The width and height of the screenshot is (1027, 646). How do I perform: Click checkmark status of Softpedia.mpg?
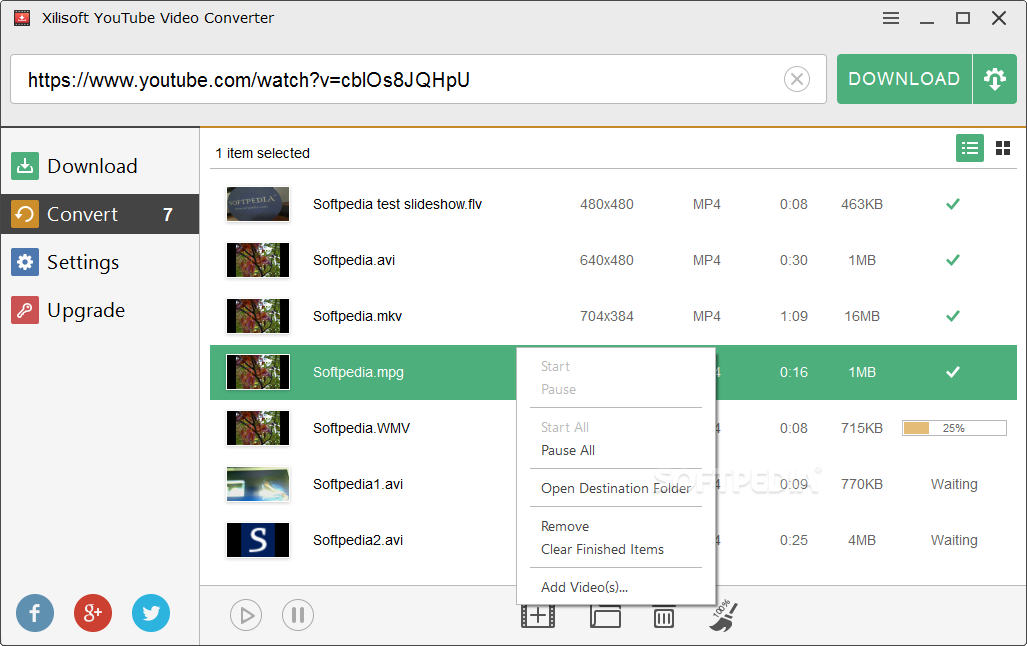(x=953, y=372)
